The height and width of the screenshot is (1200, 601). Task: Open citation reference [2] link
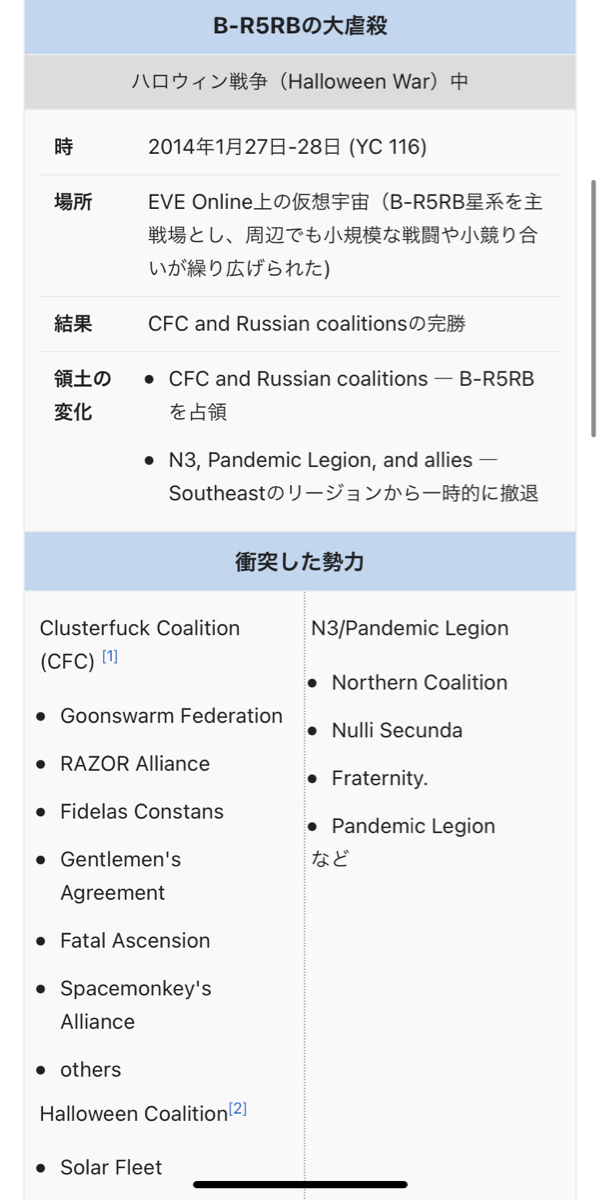click(x=238, y=1109)
